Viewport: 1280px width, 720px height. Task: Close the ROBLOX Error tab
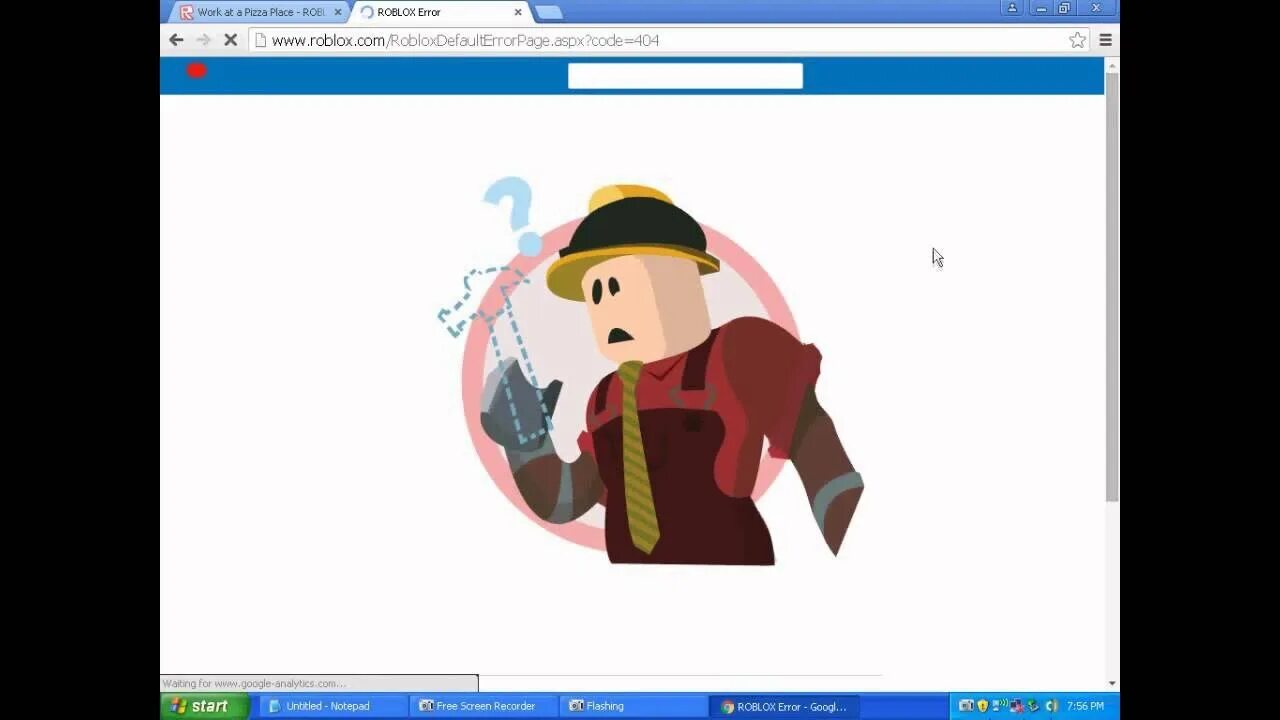click(517, 12)
